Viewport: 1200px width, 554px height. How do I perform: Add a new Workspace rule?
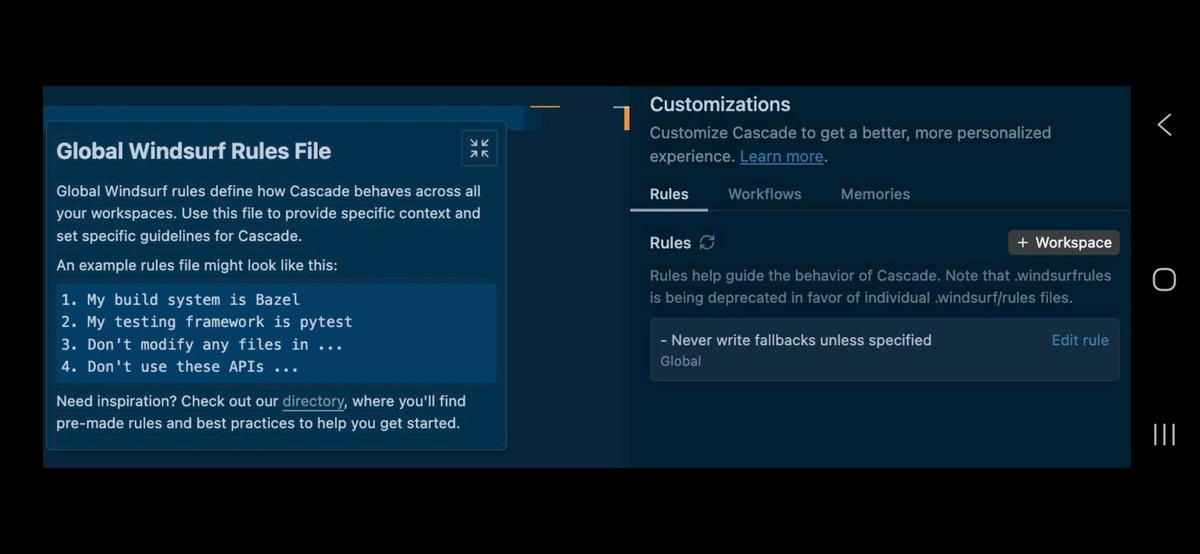pos(1064,242)
